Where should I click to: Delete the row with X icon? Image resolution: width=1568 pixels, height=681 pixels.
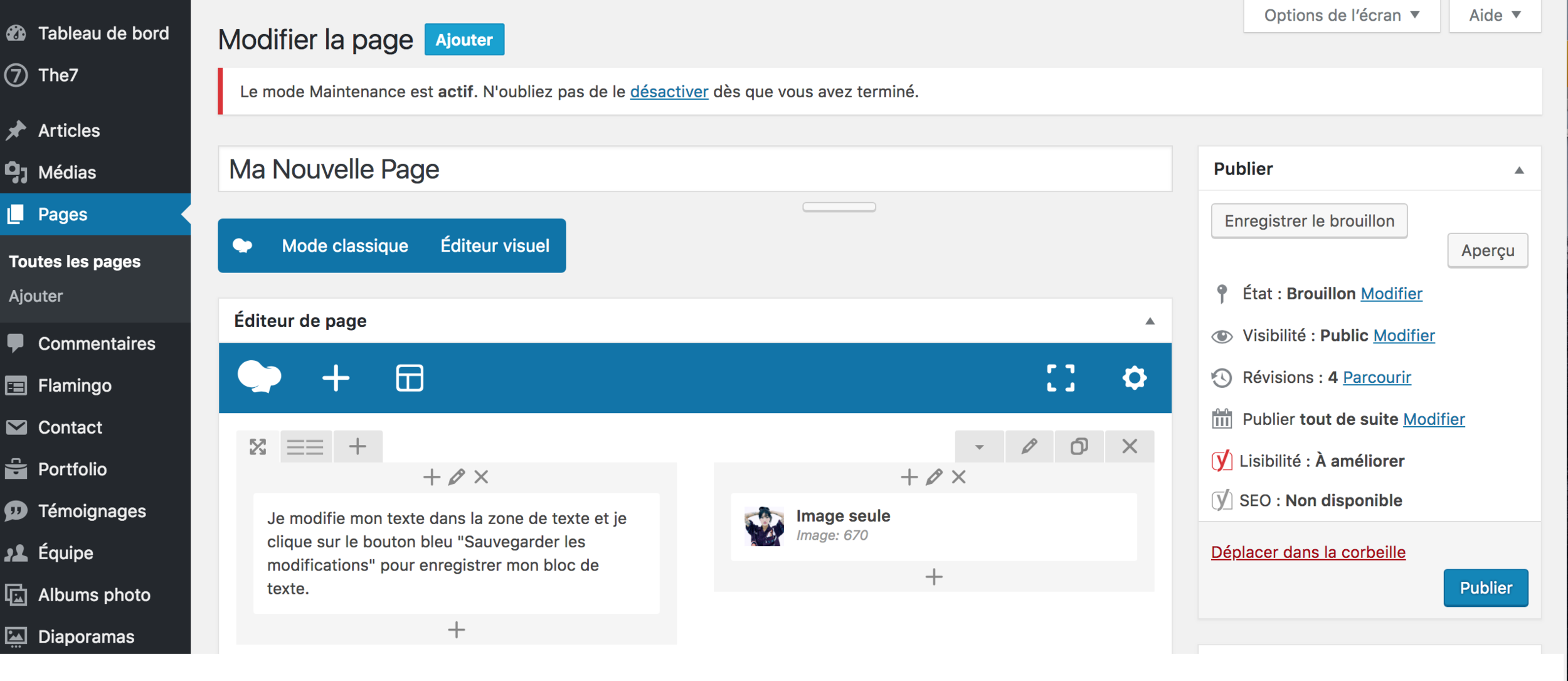[x=1130, y=447]
